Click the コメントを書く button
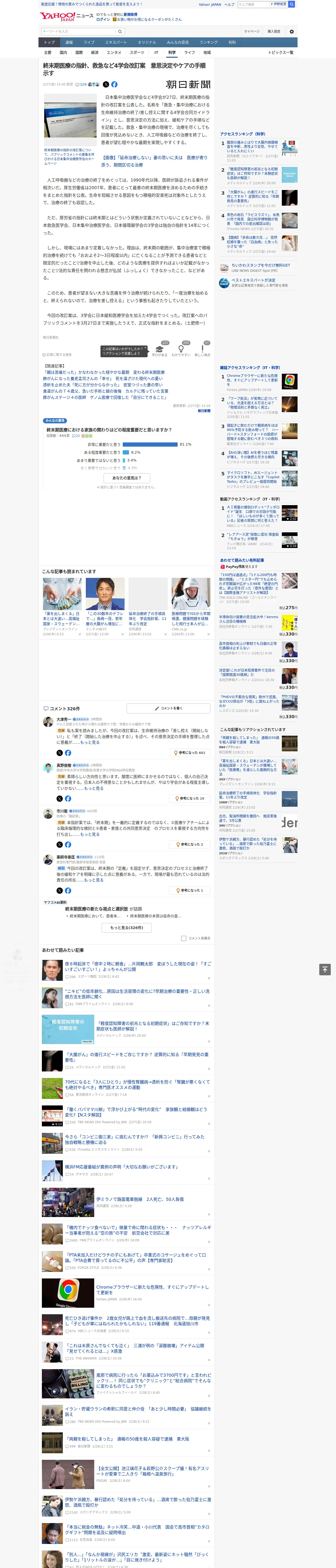The width and height of the screenshot is (336, 1568). tap(169, 708)
